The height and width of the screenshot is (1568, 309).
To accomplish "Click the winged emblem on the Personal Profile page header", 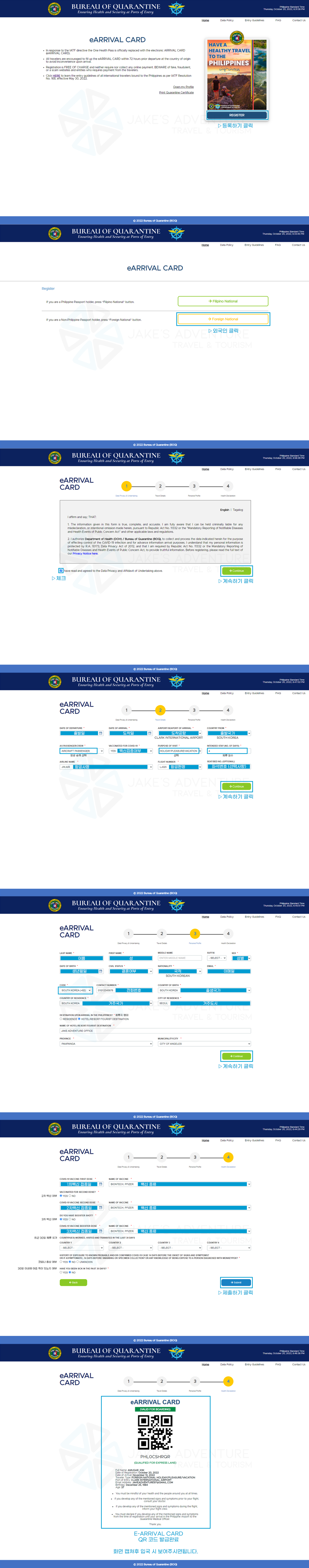I will pos(176,904).
